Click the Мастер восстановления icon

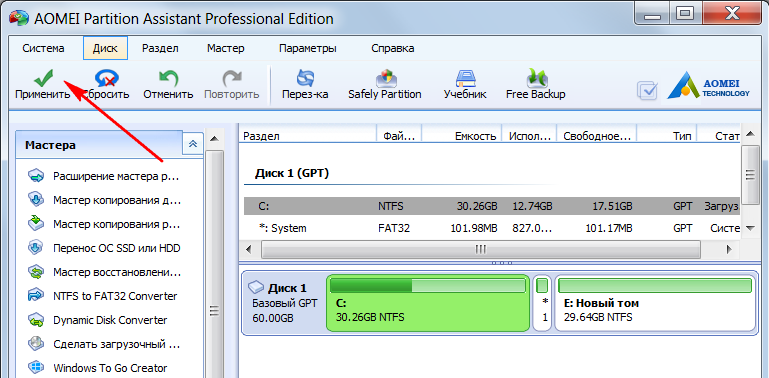point(36,272)
